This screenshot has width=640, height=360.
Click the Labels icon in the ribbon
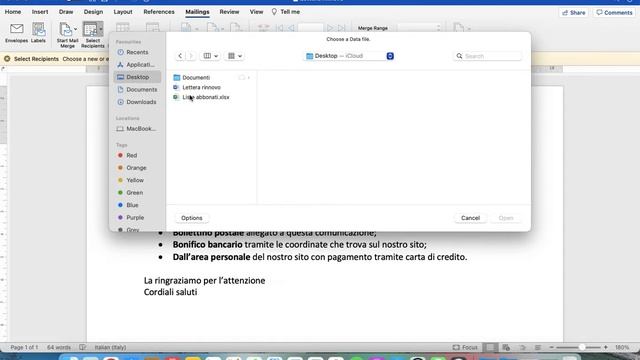click(38, 29)
